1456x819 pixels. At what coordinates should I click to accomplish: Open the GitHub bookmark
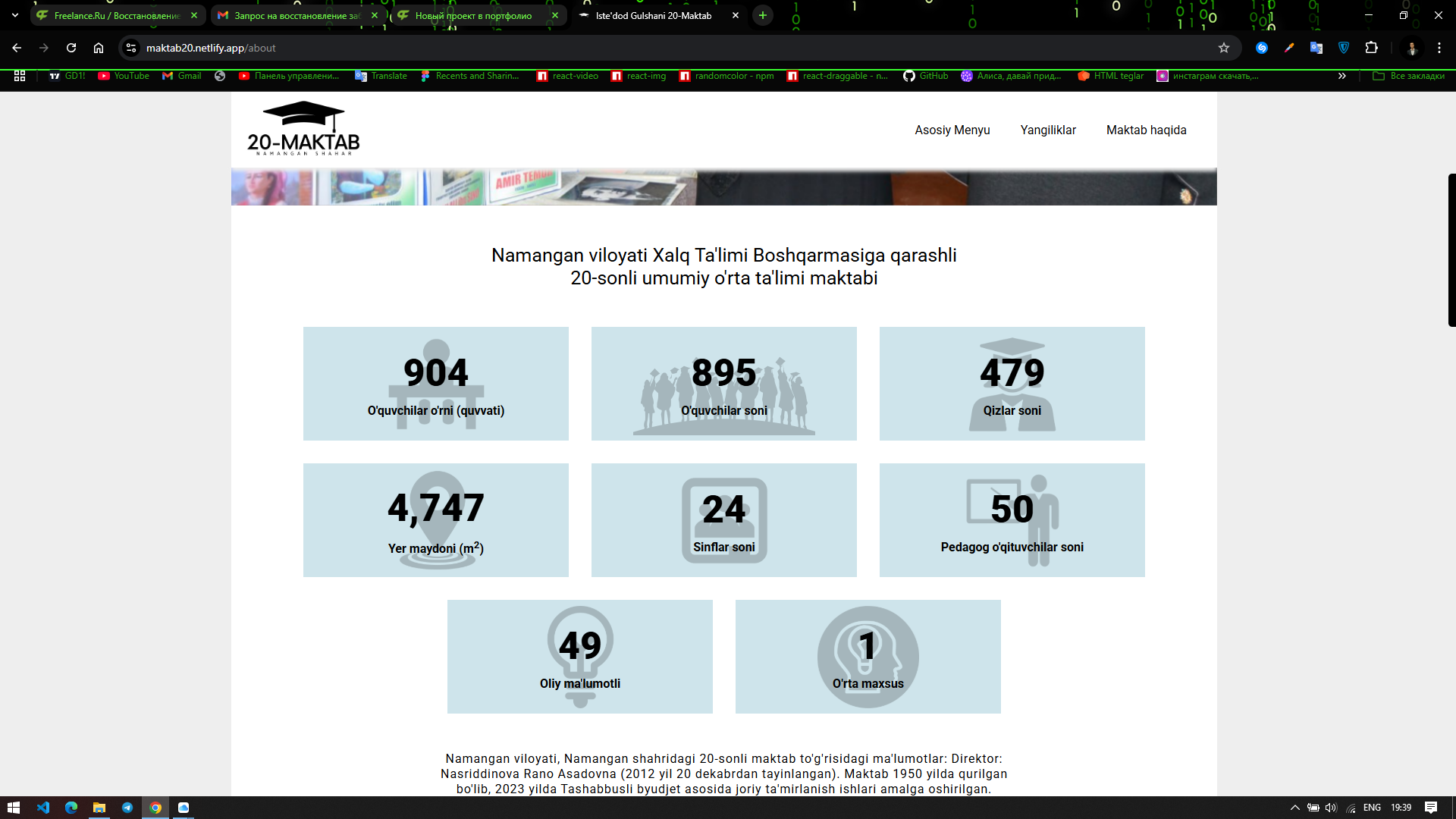(x=925, y=76)
